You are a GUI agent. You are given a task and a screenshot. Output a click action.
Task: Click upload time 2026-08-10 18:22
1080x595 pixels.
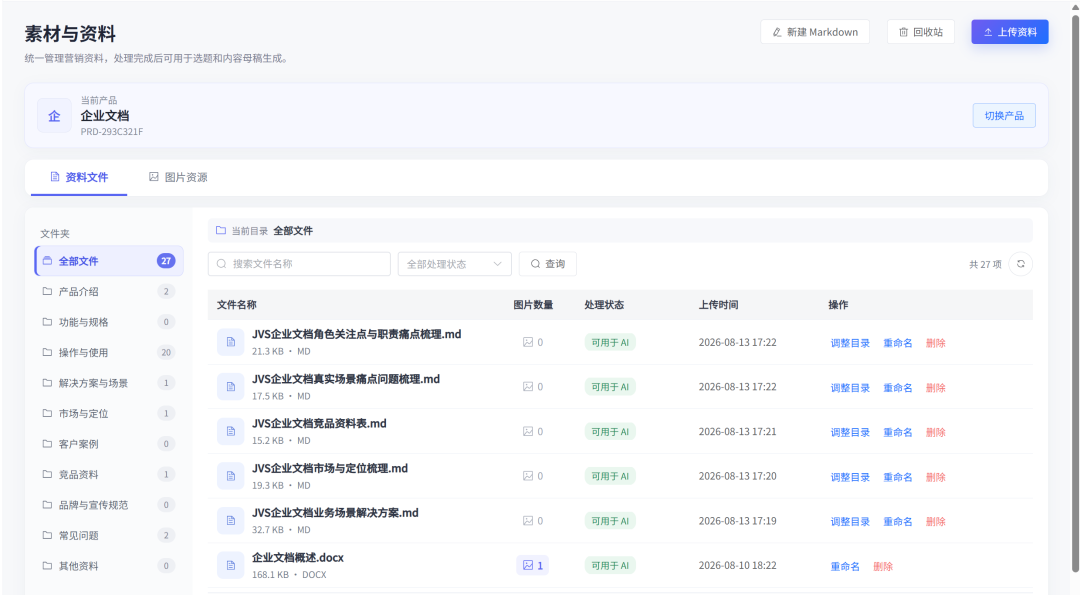pyautogui.click(x=738, y=565)
